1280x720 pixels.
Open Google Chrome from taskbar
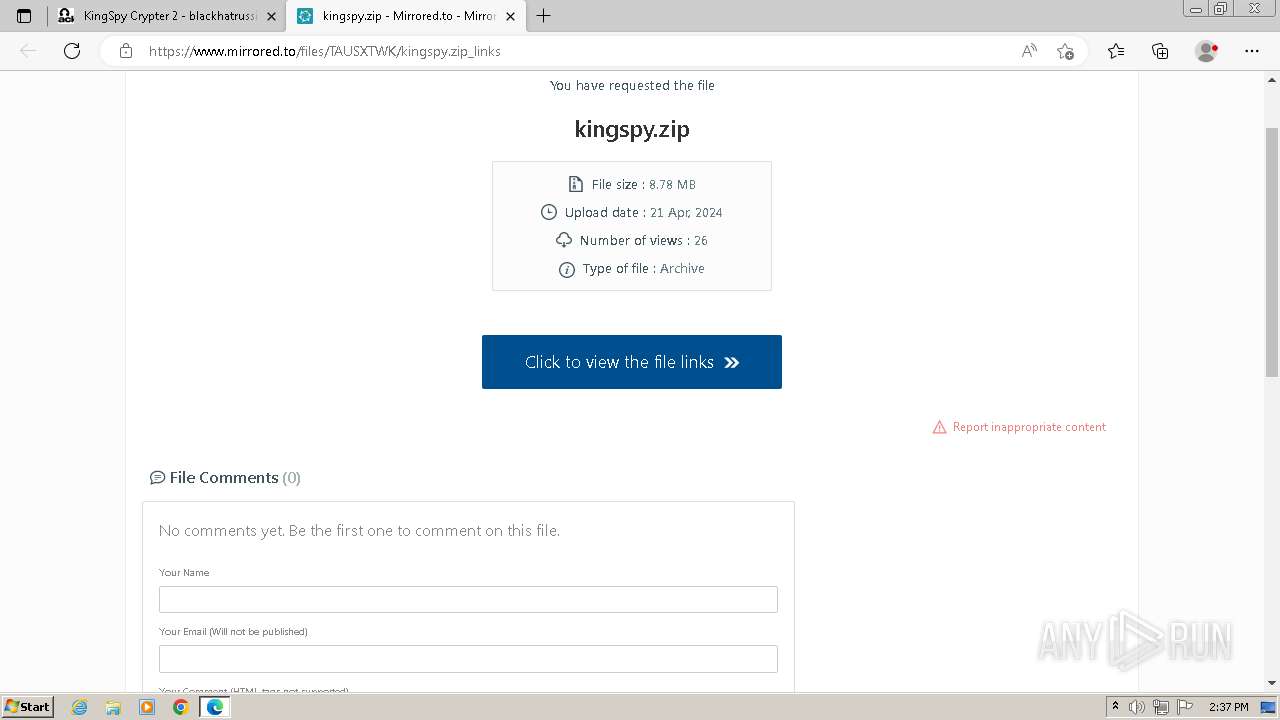[180, 707]
